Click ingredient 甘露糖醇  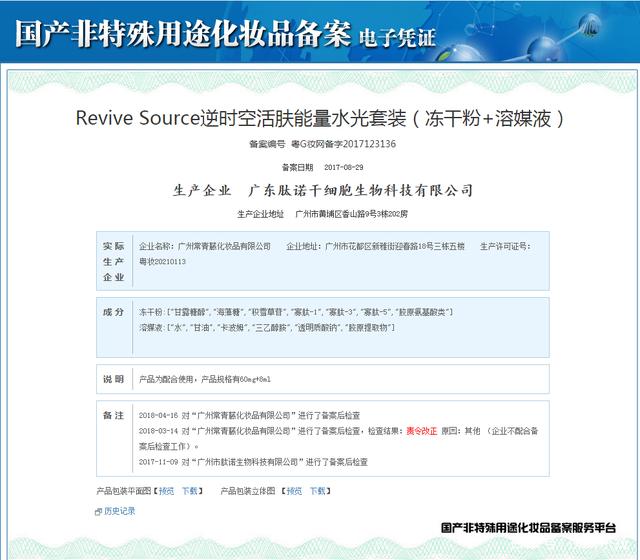[x=190, y=312]
